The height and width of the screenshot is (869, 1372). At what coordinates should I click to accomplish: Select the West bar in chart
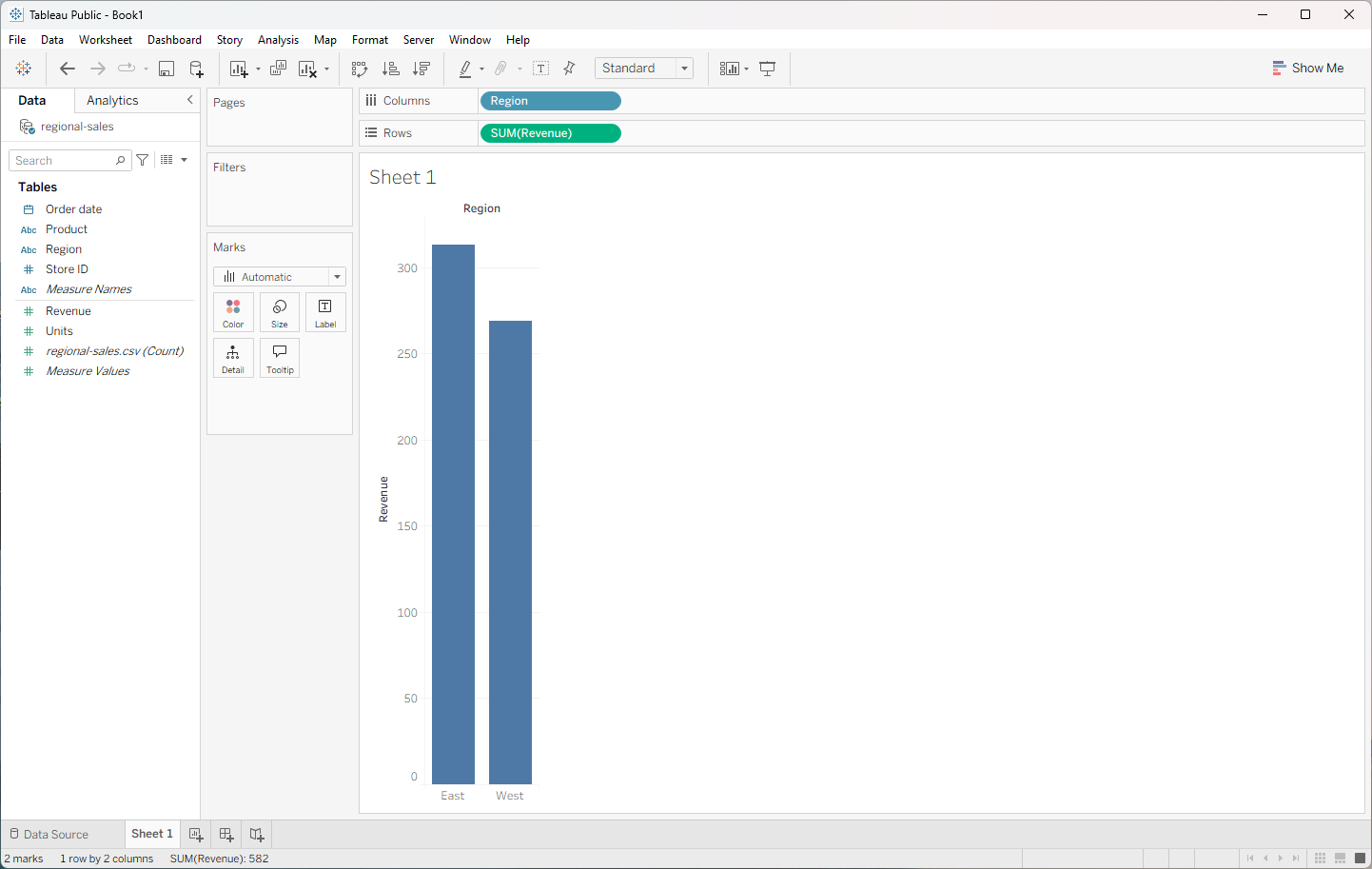(x=510, y=552)
